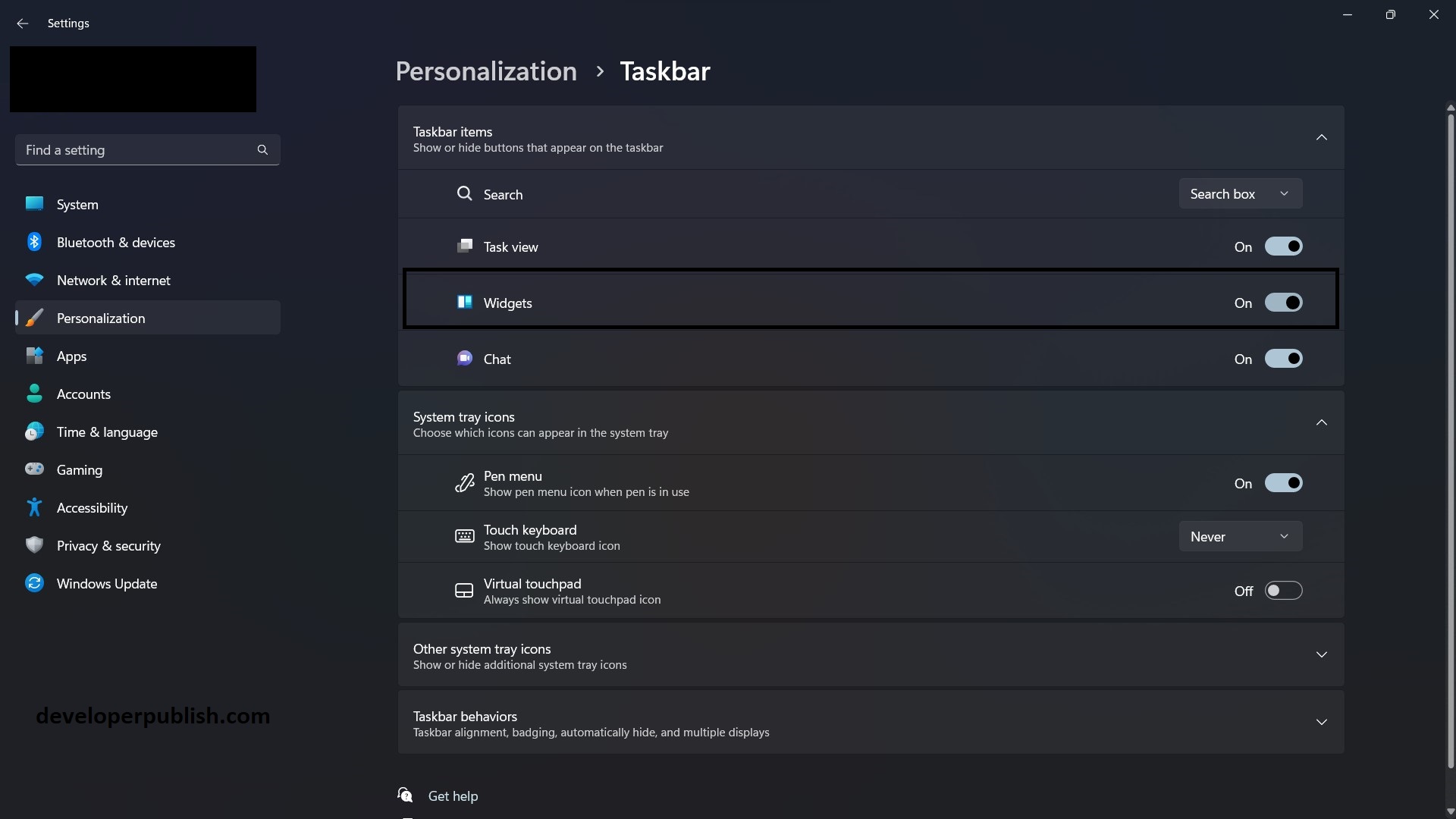
Task: Select the Accounts icon
Action: 34,393
